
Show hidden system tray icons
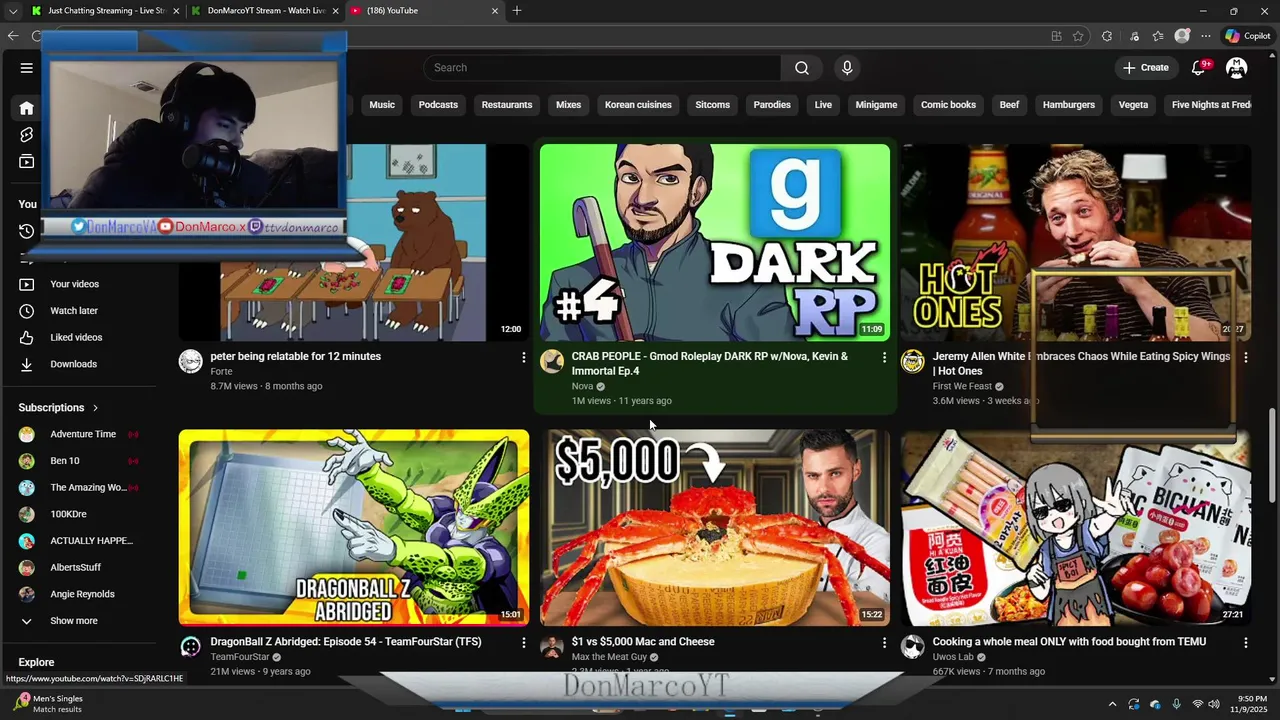tap(1112, 704)
